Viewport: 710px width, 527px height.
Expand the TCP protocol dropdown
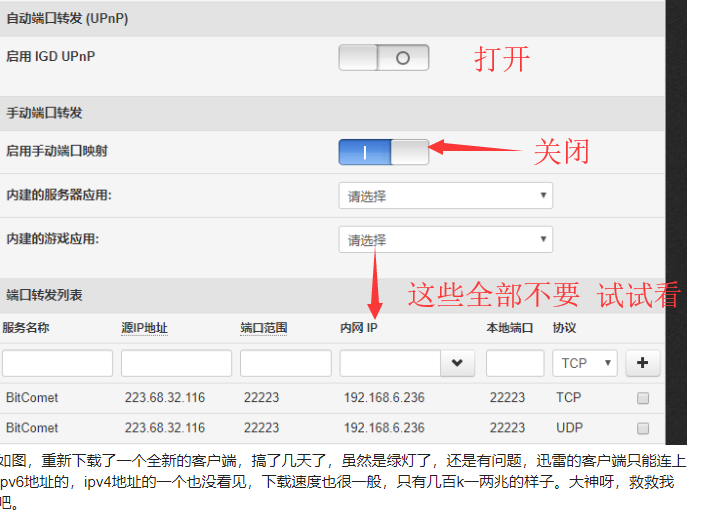585,363
